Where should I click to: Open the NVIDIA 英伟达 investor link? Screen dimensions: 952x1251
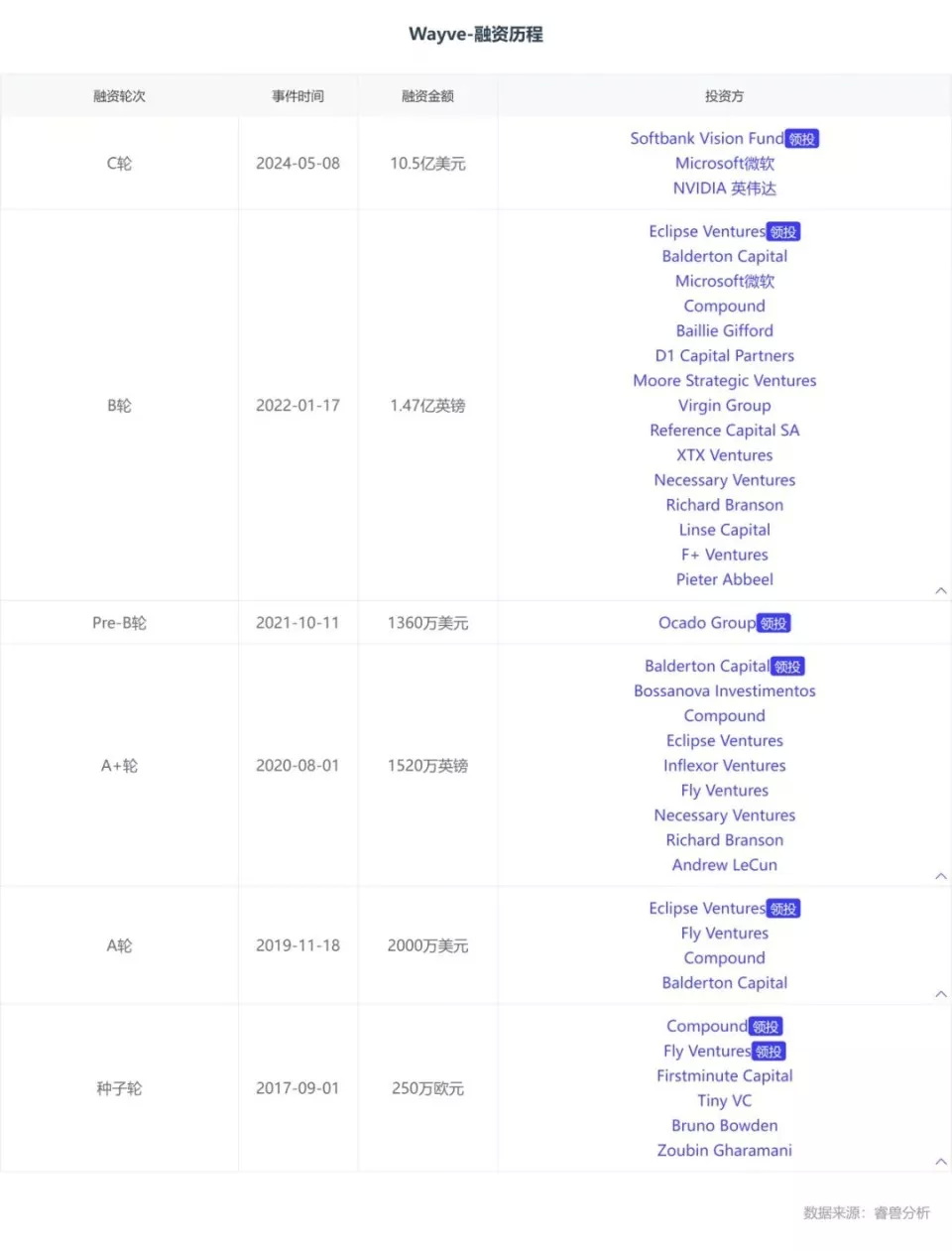click(x=725, y=188)
